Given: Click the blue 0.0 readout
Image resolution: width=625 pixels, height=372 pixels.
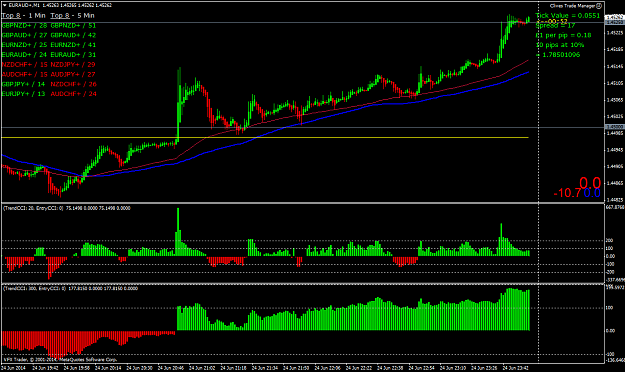Looking at the screenshot, I should click(x=592, y=193).
